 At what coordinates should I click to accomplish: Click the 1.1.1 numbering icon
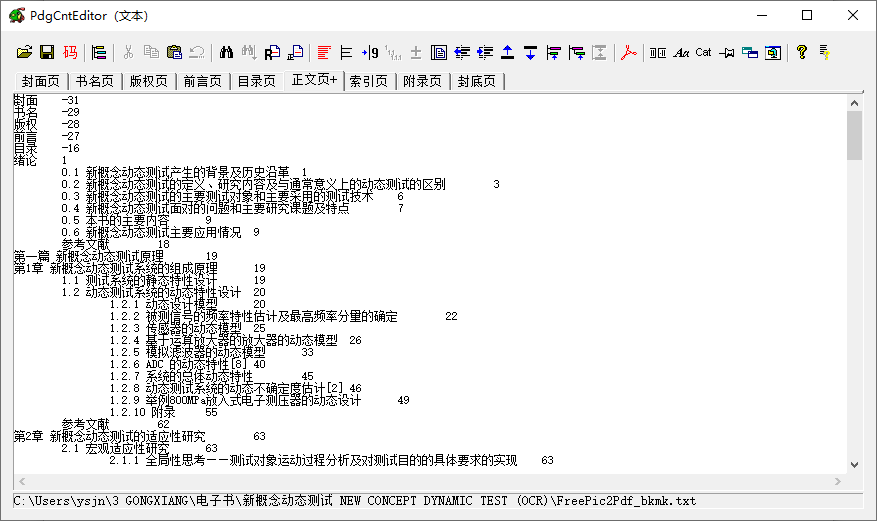[x=393, y=53]
